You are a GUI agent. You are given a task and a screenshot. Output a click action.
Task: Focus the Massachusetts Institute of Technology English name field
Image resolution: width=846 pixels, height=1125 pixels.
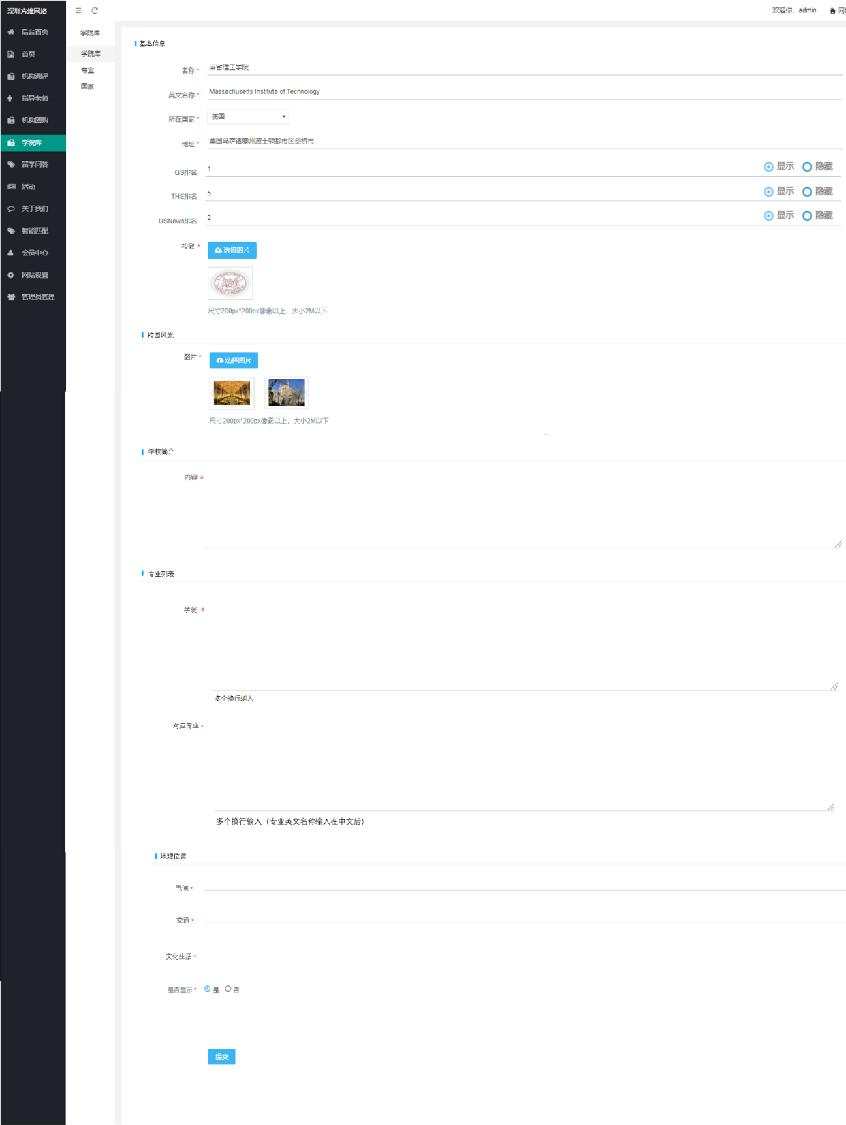coord(524,92)
